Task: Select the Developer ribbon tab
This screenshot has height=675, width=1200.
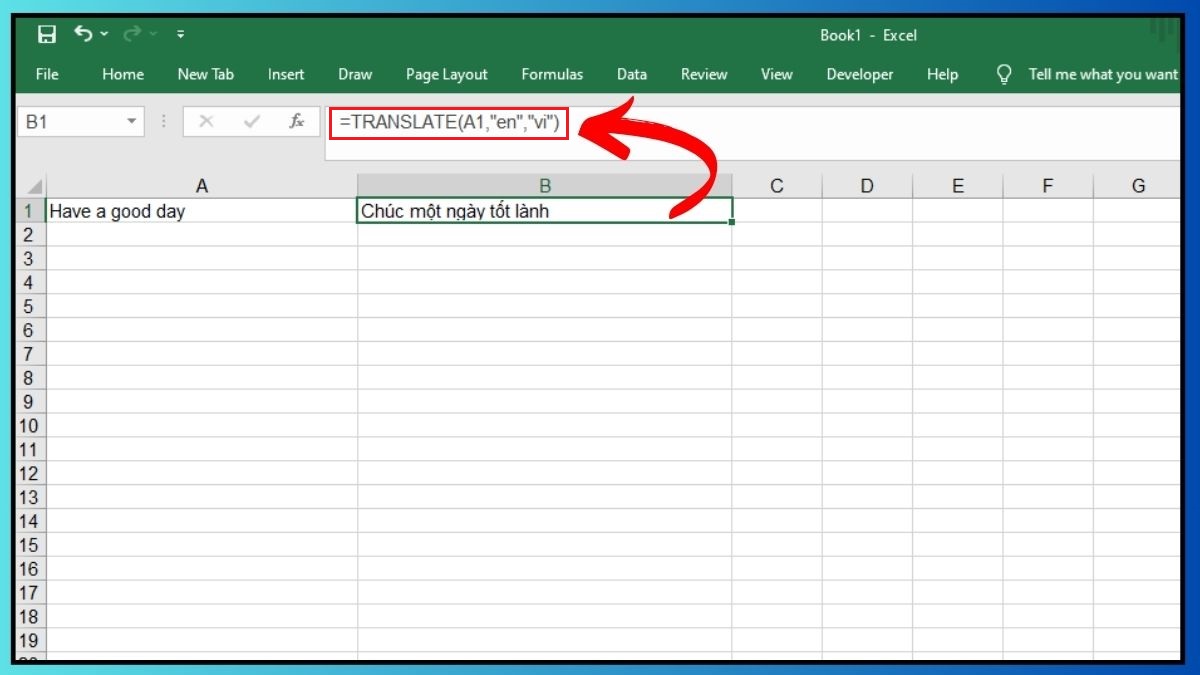Action: pos(860,73)
